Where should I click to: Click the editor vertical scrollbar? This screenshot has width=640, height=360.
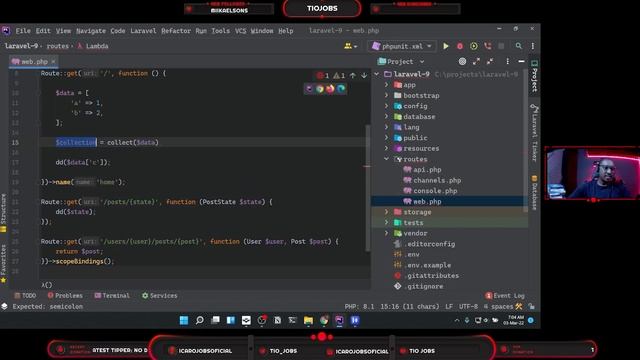368,188
